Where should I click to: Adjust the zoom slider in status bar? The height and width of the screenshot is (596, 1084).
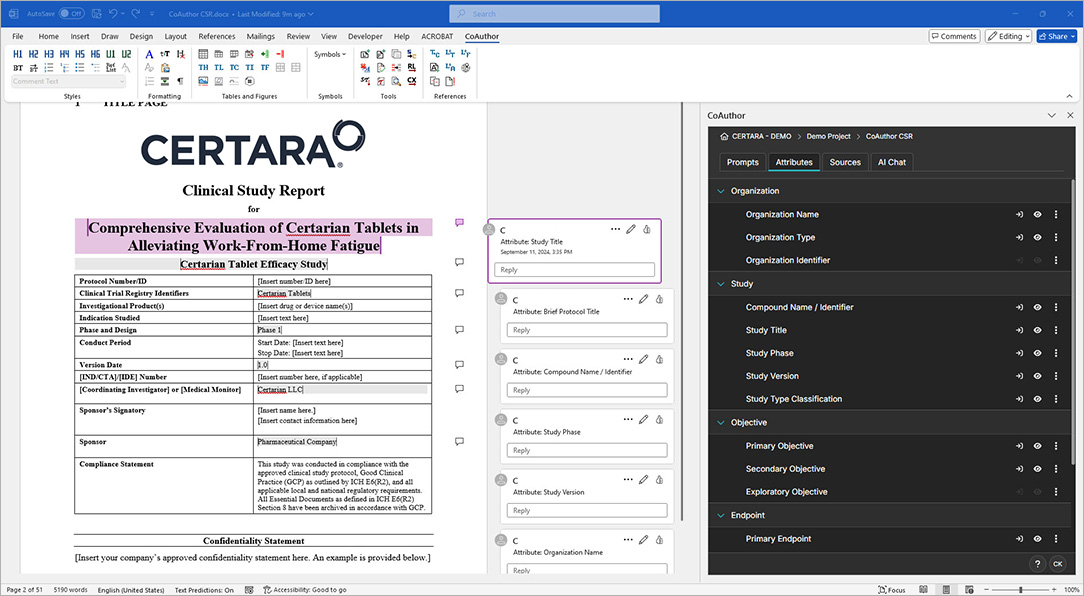click(x=1019, y=590)
